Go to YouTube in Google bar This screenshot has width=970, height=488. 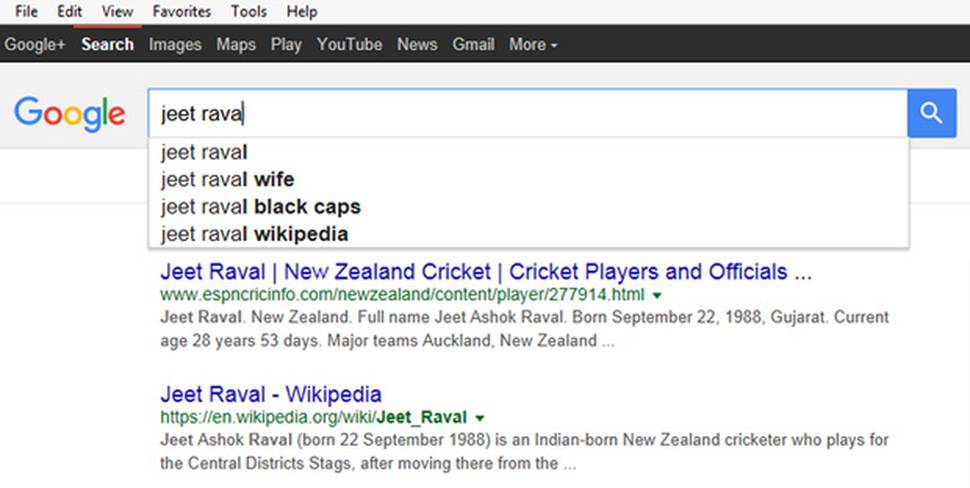[350, 45]
